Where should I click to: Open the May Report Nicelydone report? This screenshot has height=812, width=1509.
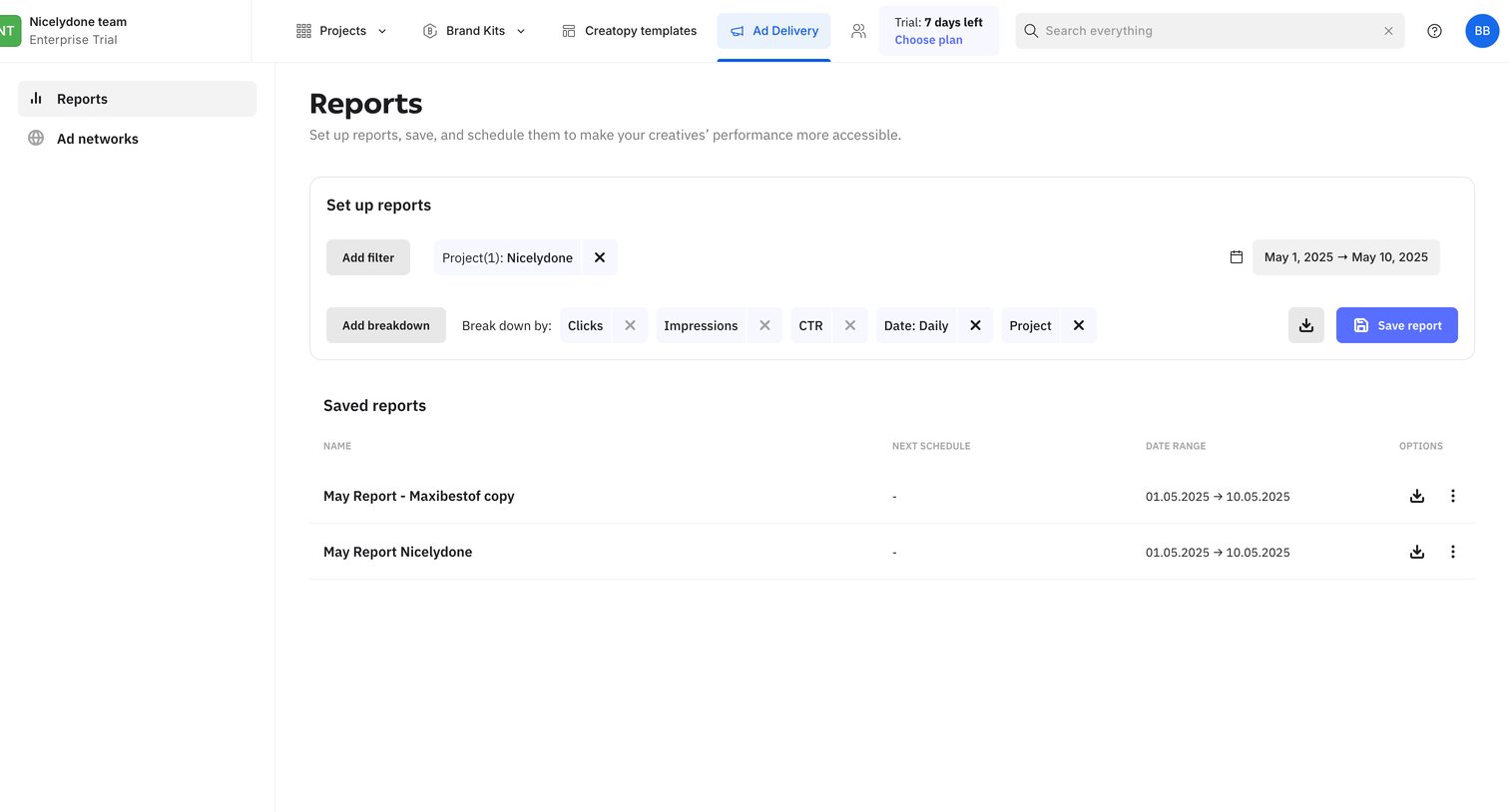coord(397,552)
